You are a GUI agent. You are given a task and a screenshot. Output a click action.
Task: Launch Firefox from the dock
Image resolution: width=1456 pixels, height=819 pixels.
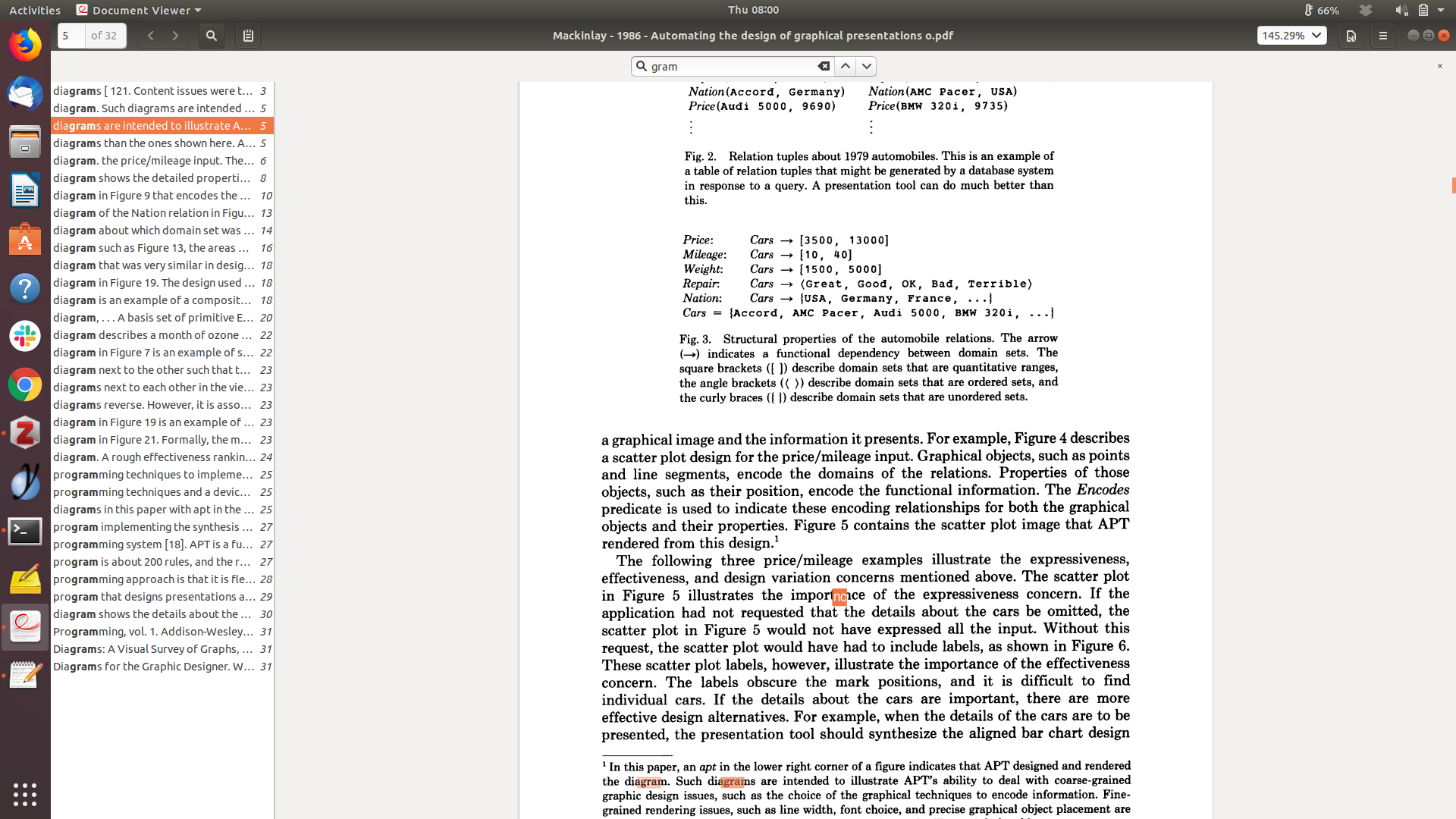coord(25,45)
